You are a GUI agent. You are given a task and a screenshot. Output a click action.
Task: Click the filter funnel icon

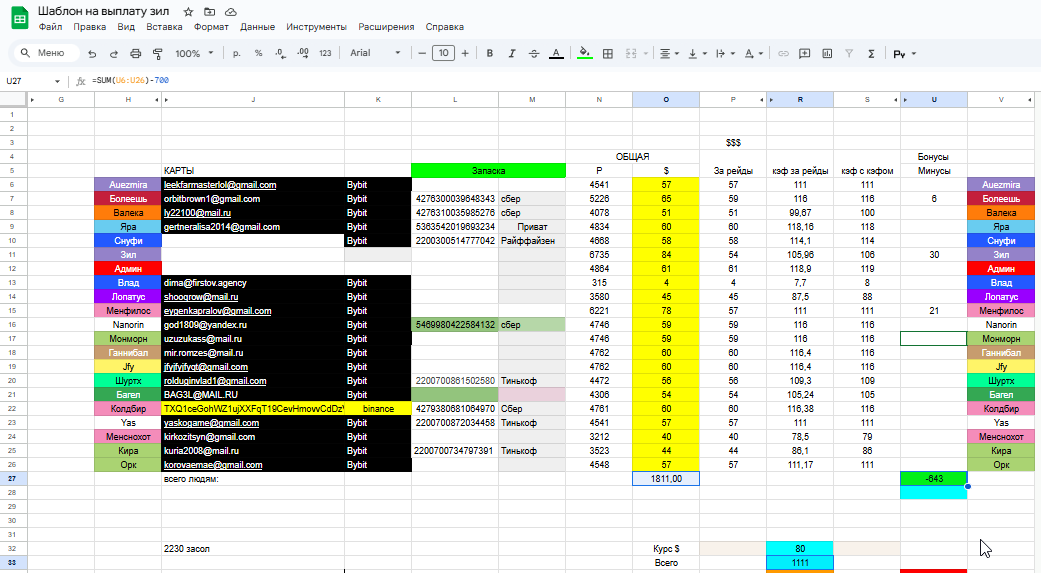(x=848, y=53)
